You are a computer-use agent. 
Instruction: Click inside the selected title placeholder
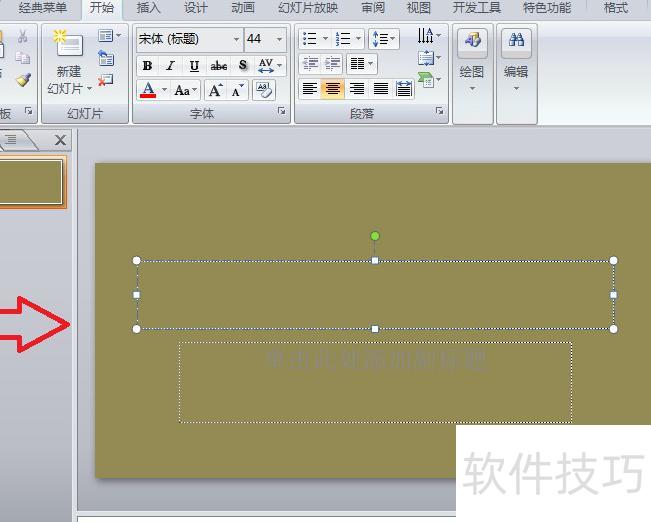pos(375,295)
